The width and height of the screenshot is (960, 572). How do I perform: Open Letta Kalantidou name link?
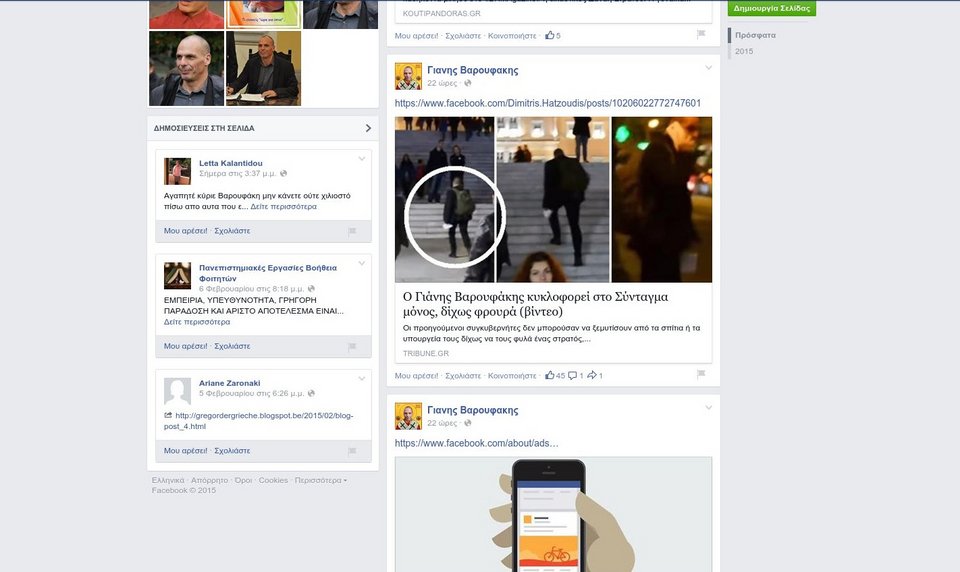point(231,163)
